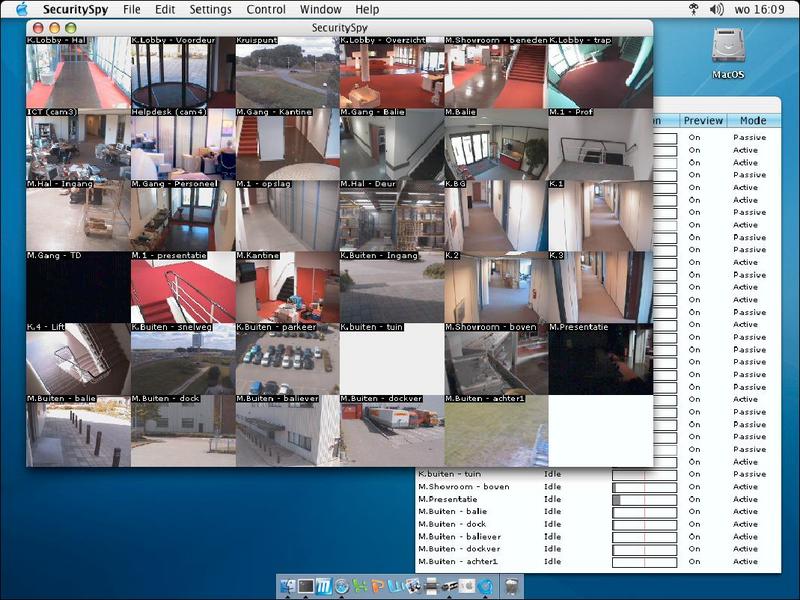Open the Trash in the dock
Screen dimensions: 800x600
[x=511, y=585]
